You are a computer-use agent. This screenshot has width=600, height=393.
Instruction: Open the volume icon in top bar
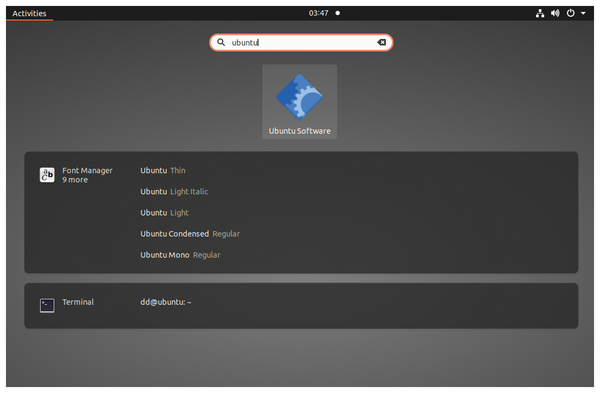(555, 13)
